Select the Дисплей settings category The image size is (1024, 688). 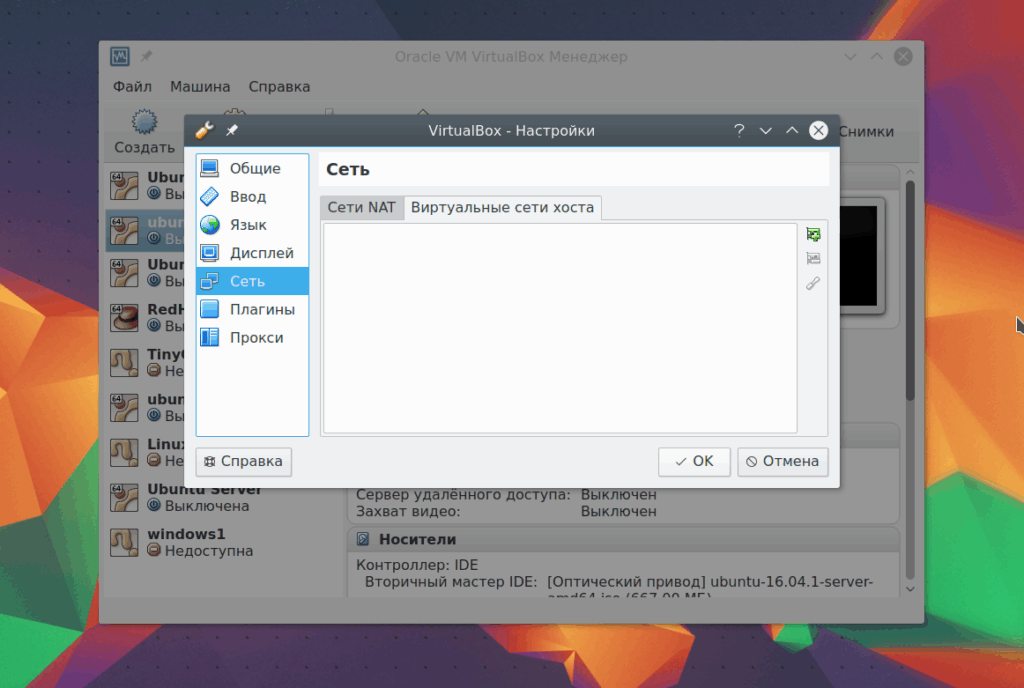coord(252,253)
